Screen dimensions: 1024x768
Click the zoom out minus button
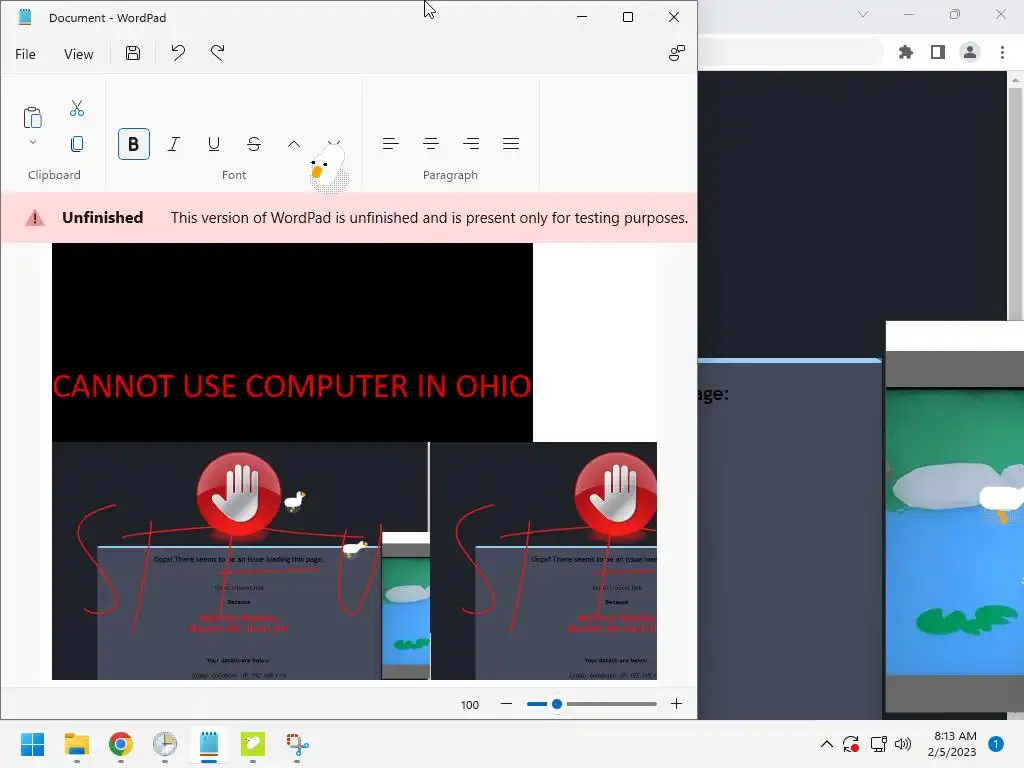(x=506, y=704)
